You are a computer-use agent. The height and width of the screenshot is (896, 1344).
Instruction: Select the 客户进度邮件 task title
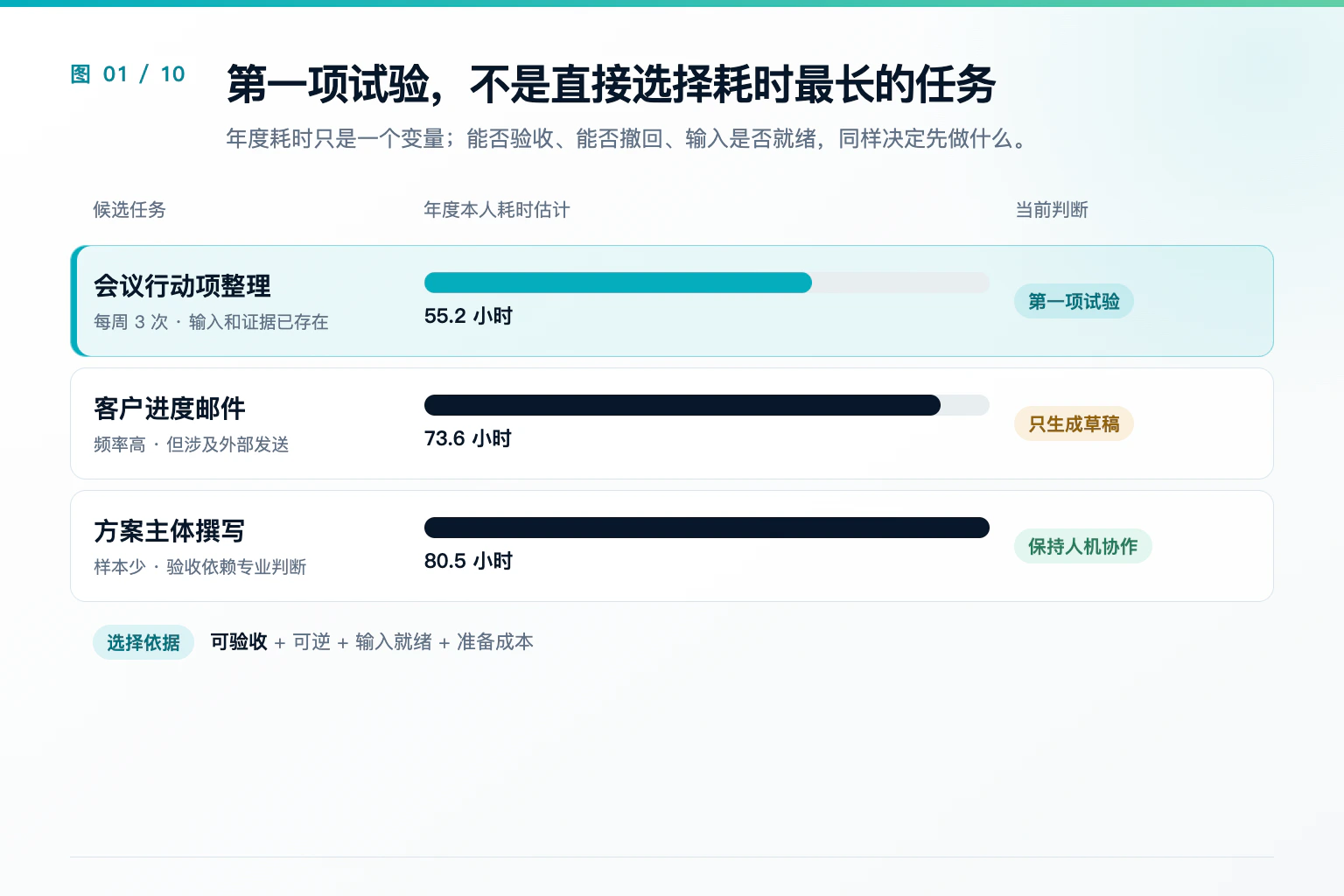point(170,409)
